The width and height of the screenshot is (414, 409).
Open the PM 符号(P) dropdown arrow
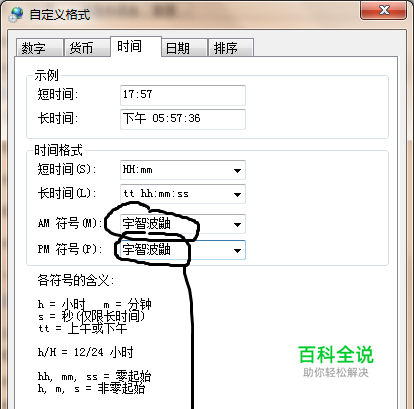coord(237,250)
